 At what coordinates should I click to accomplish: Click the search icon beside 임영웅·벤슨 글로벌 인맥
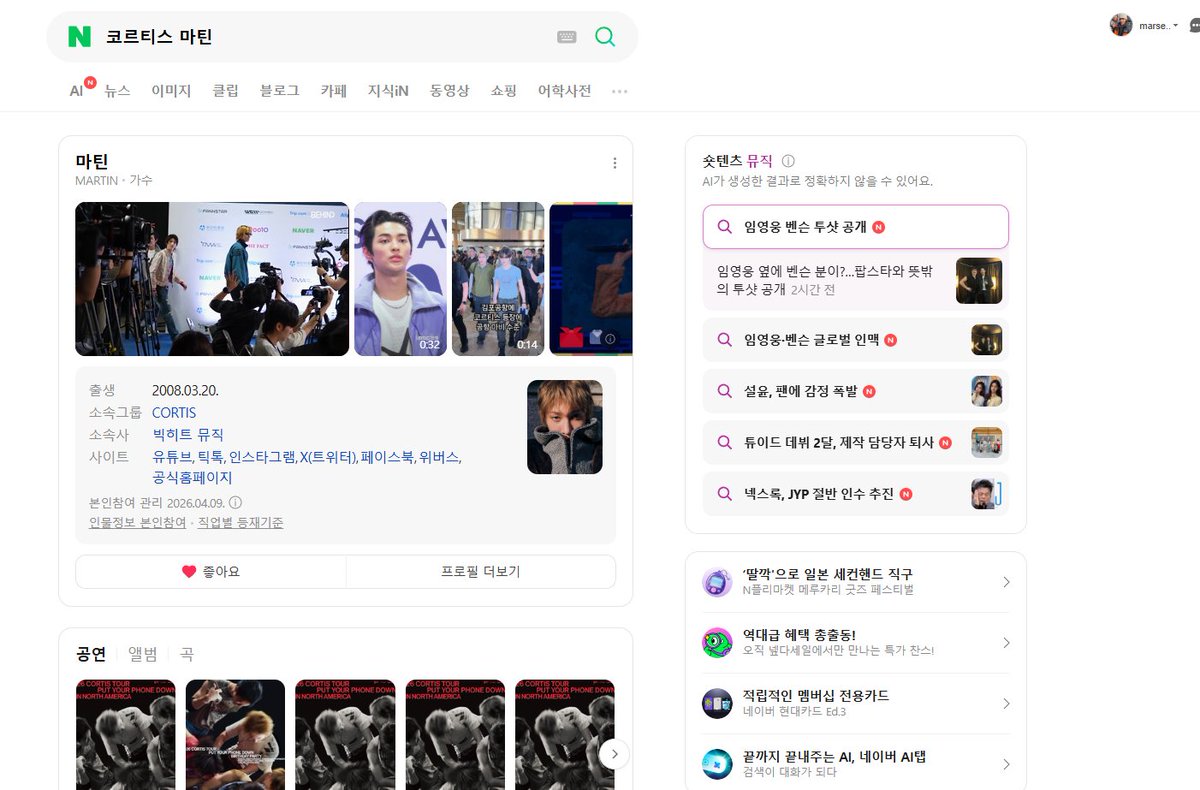click(725, 340)
